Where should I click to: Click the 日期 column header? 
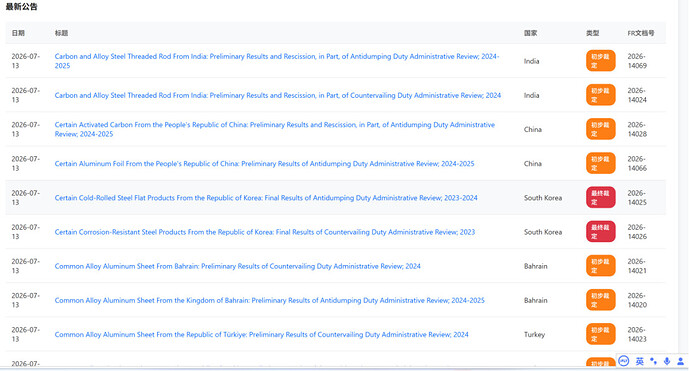click(18, 33)
